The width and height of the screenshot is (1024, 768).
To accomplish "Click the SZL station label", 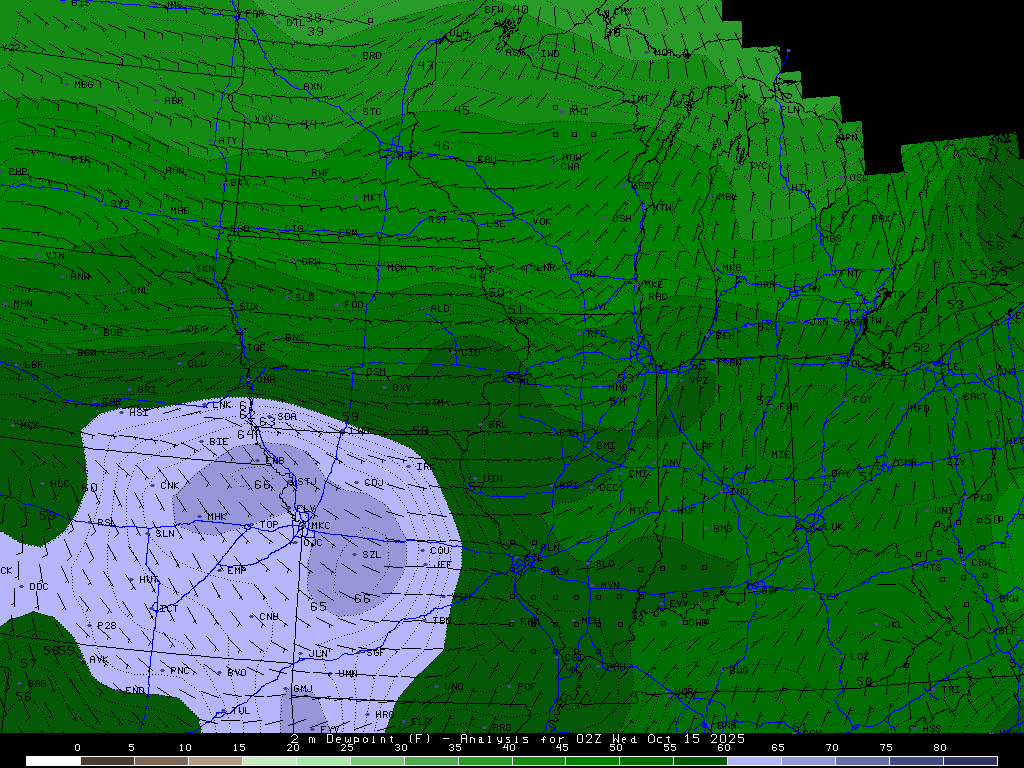I will coord(371,555).
